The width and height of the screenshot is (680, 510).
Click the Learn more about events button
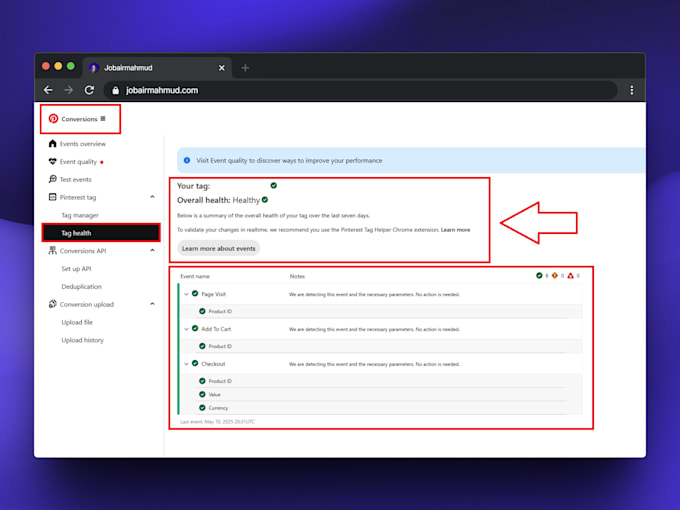[x=219, y=248]
